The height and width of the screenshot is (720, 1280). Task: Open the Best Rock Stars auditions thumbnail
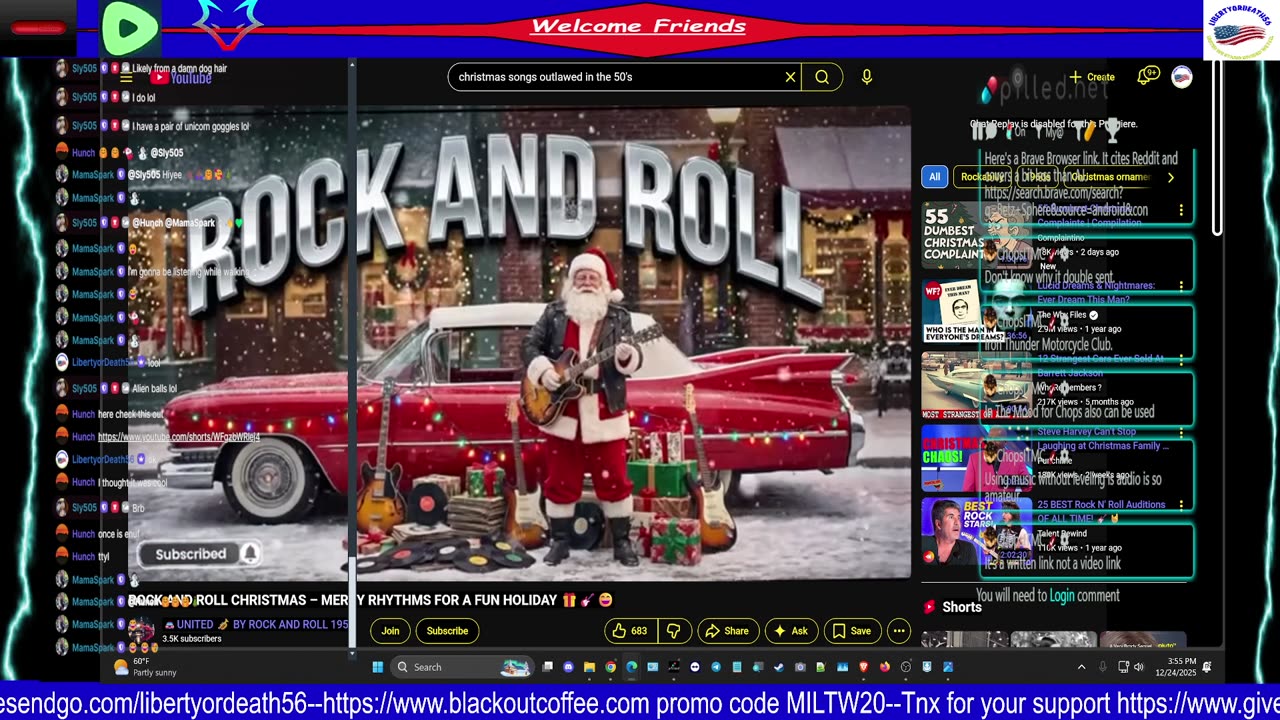pyautogui.click(x=975, y=531)
